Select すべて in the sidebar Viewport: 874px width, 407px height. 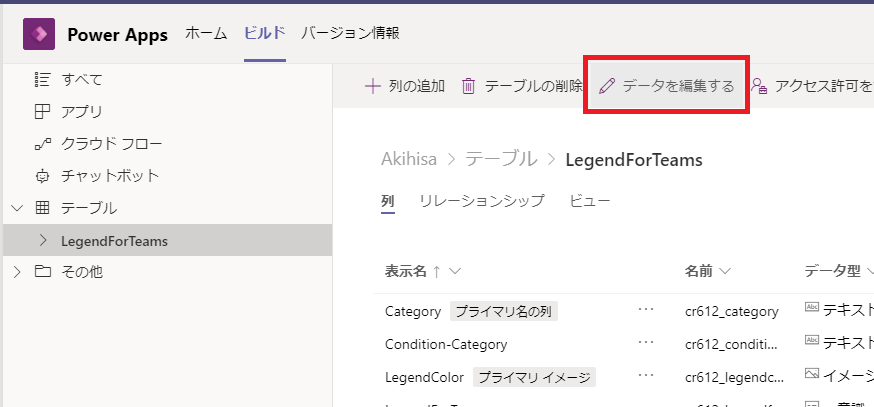click(82, 80)
